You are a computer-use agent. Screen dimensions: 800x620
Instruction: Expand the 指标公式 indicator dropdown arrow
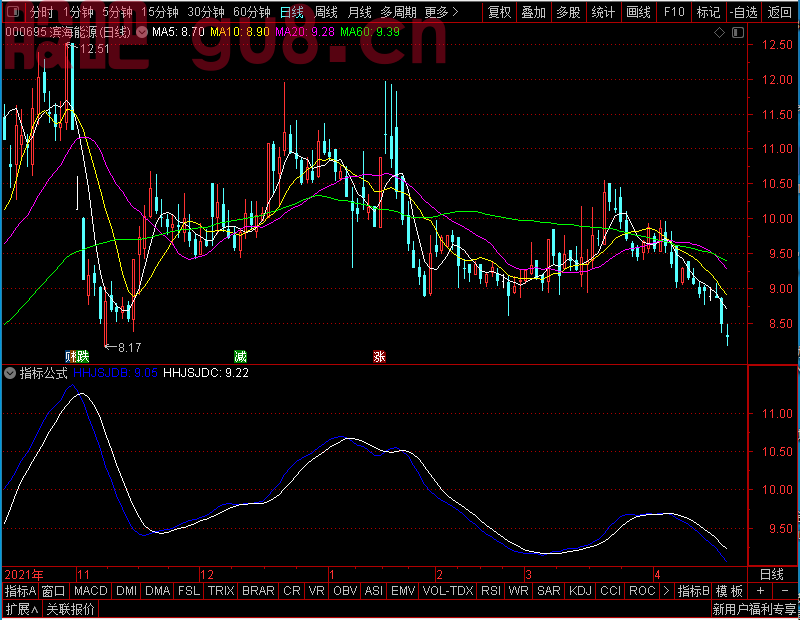(x=10, y=373)
